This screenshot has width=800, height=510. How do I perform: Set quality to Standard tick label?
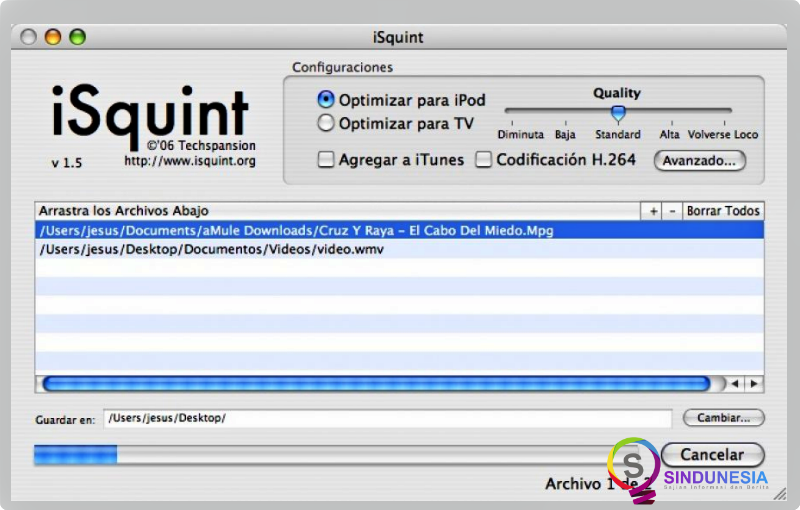(618, 135)
